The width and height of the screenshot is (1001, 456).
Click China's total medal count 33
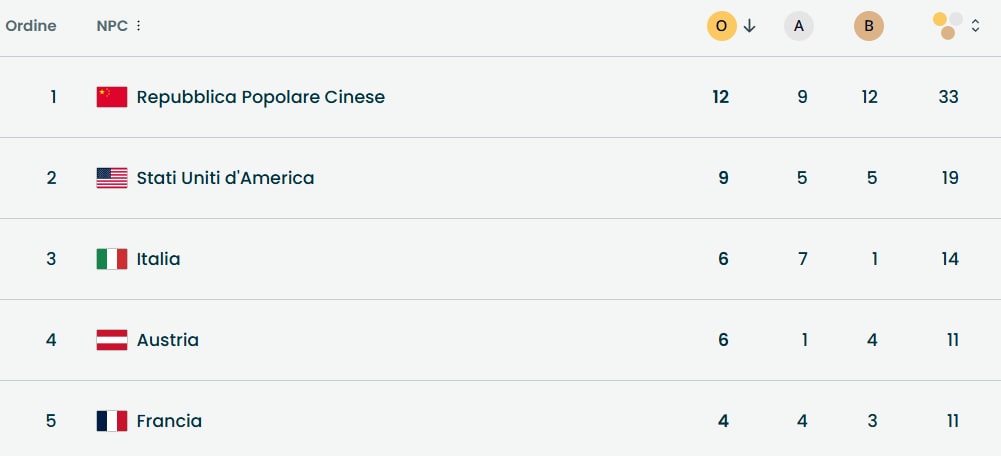[948, 97]
